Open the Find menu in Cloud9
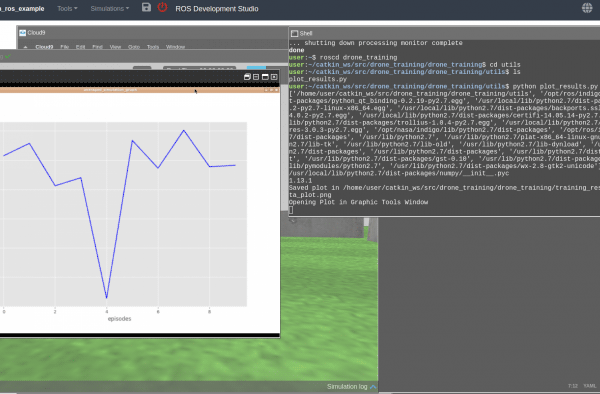 tap(97, 47)
